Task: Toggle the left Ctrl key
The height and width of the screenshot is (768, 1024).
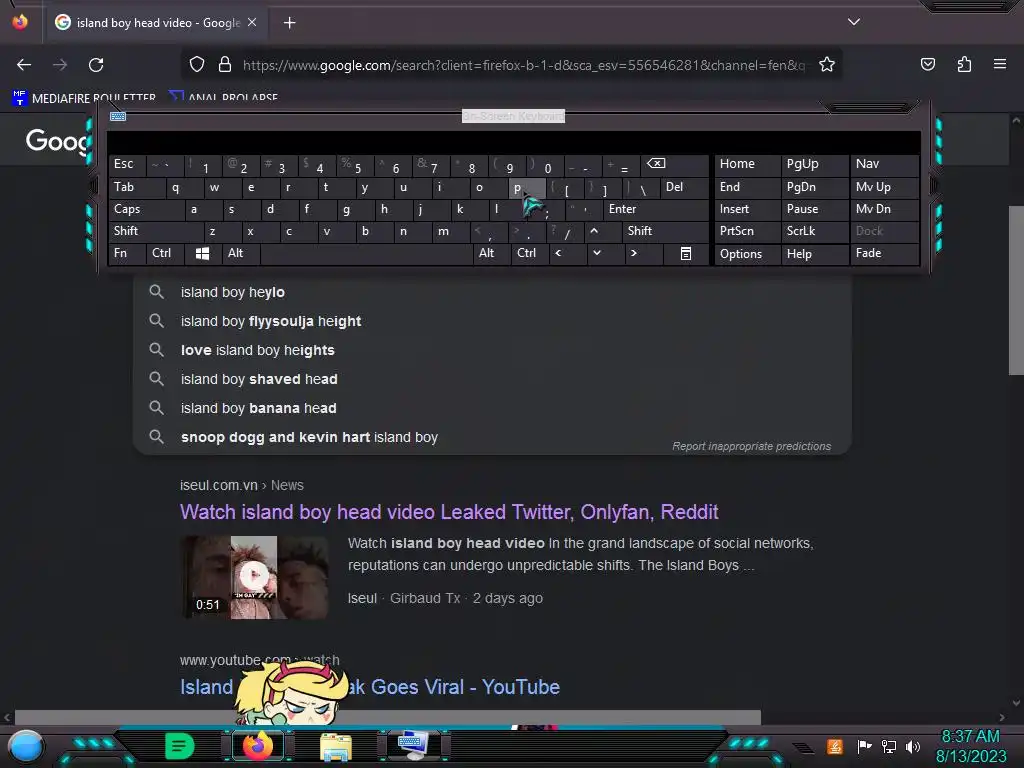Action: pyautogui.click(x=166, y=253)
